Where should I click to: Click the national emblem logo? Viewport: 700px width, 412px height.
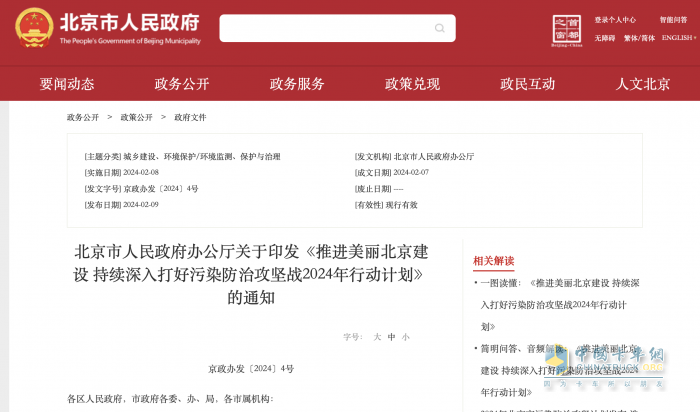(34, 28)
